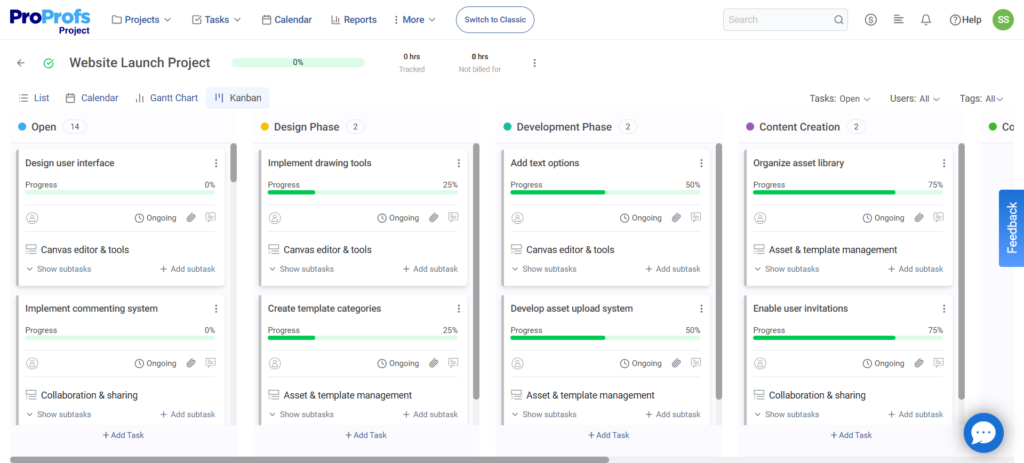The image size is (1024, 463).
Task: Click Add Task under the Open column
Action: pyautogui.click(x=123, y=435)
